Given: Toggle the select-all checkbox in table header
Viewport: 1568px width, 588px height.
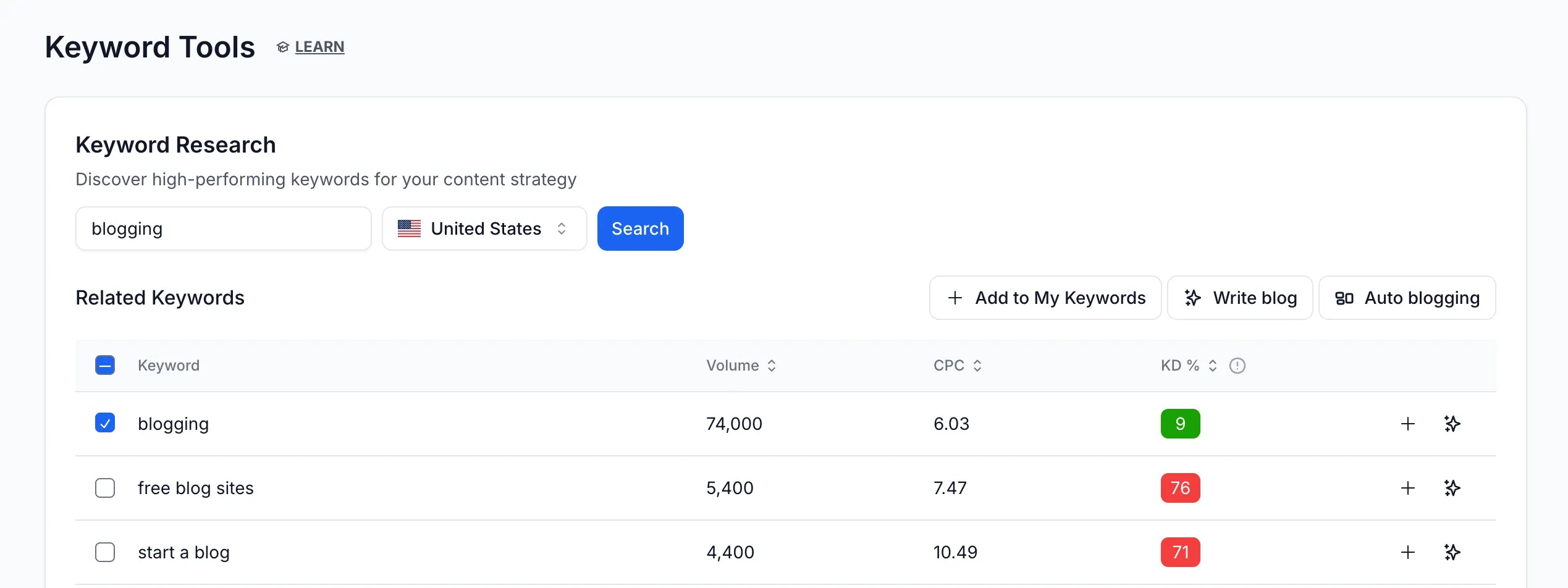Looking at the screenshot, I should click(105, 365).
